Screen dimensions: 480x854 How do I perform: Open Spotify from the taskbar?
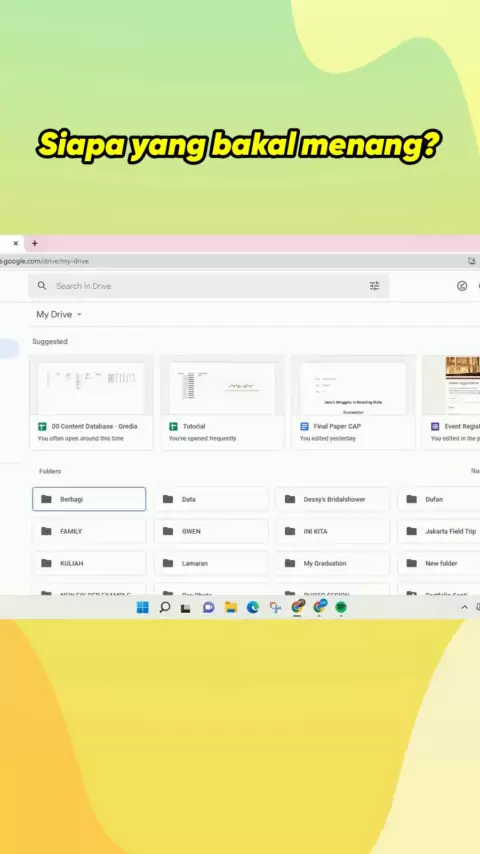tap(341, 608)
